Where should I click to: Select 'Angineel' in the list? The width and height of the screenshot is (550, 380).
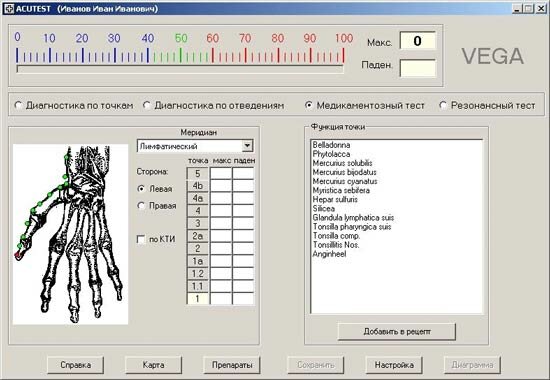pos(329,254)
